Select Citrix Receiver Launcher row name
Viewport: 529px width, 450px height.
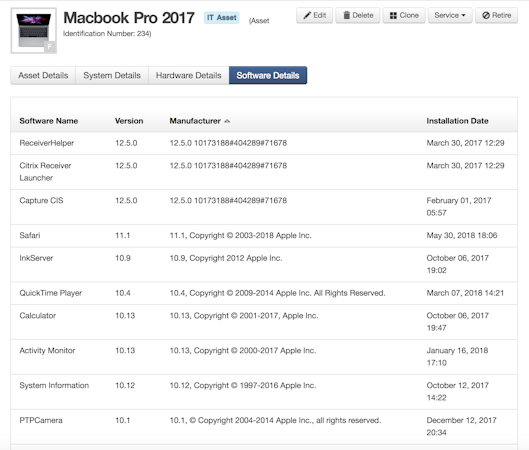(x=45, y=172)
